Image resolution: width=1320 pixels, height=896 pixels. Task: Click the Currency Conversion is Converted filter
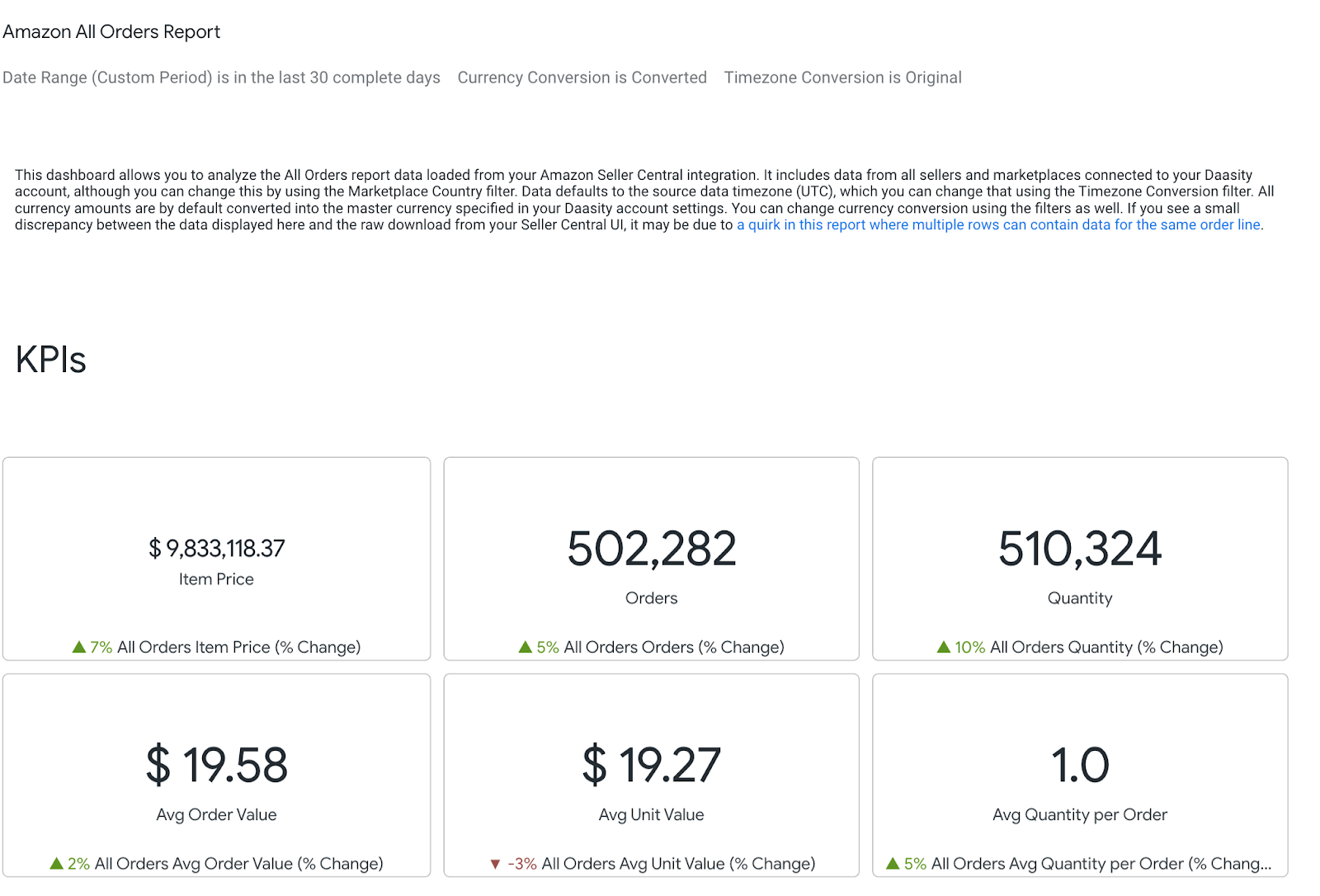pyautogui.click(x=582, y=78)
